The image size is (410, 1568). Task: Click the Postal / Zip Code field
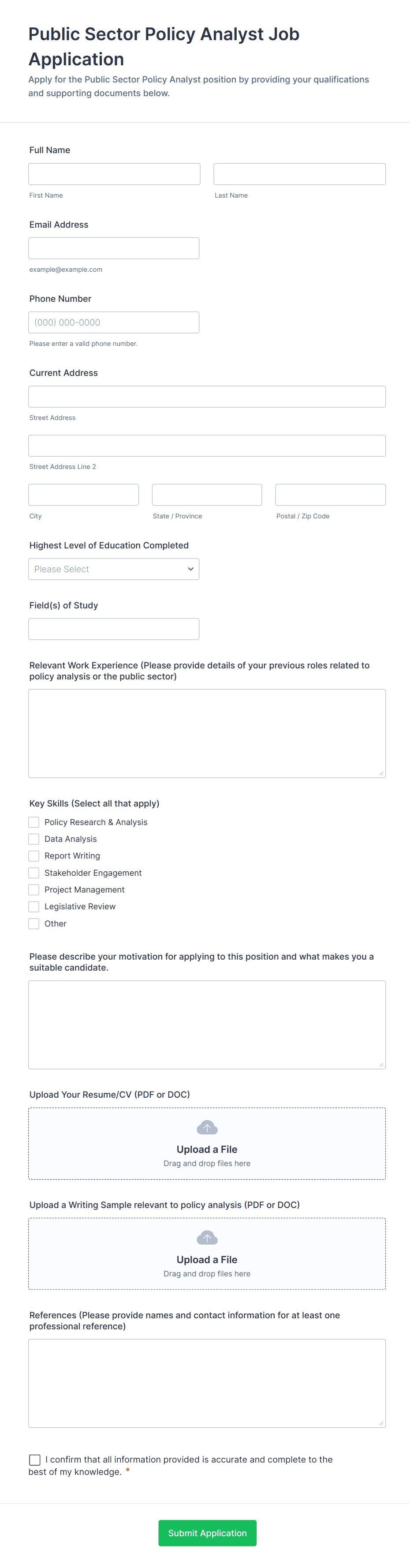coord(330,495)
